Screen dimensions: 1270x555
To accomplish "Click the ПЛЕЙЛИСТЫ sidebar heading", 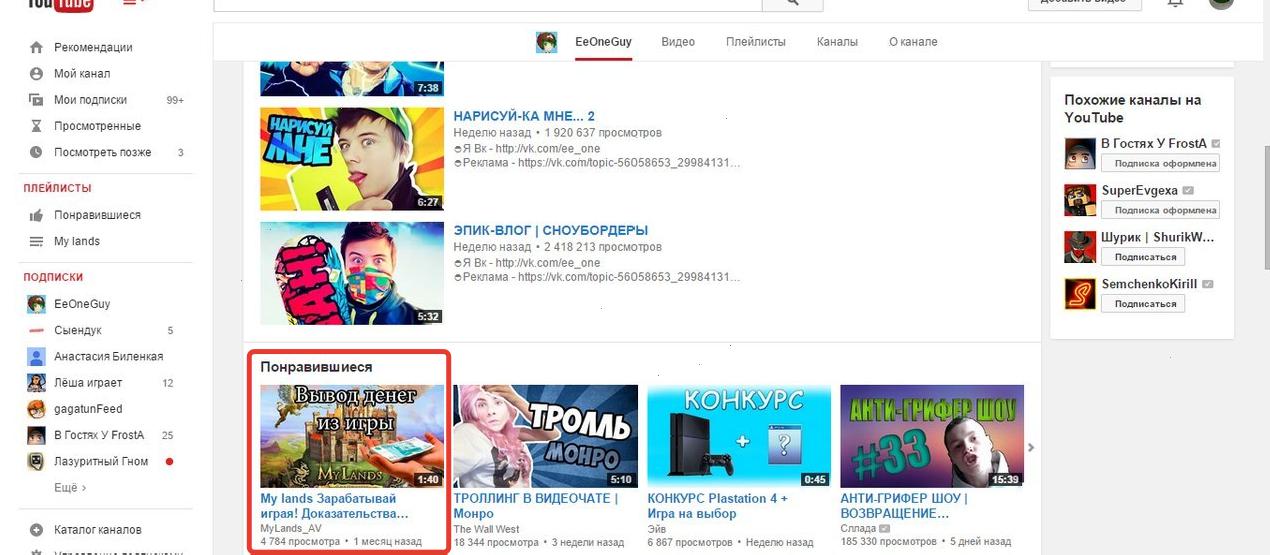I will (x=57, y=188).
